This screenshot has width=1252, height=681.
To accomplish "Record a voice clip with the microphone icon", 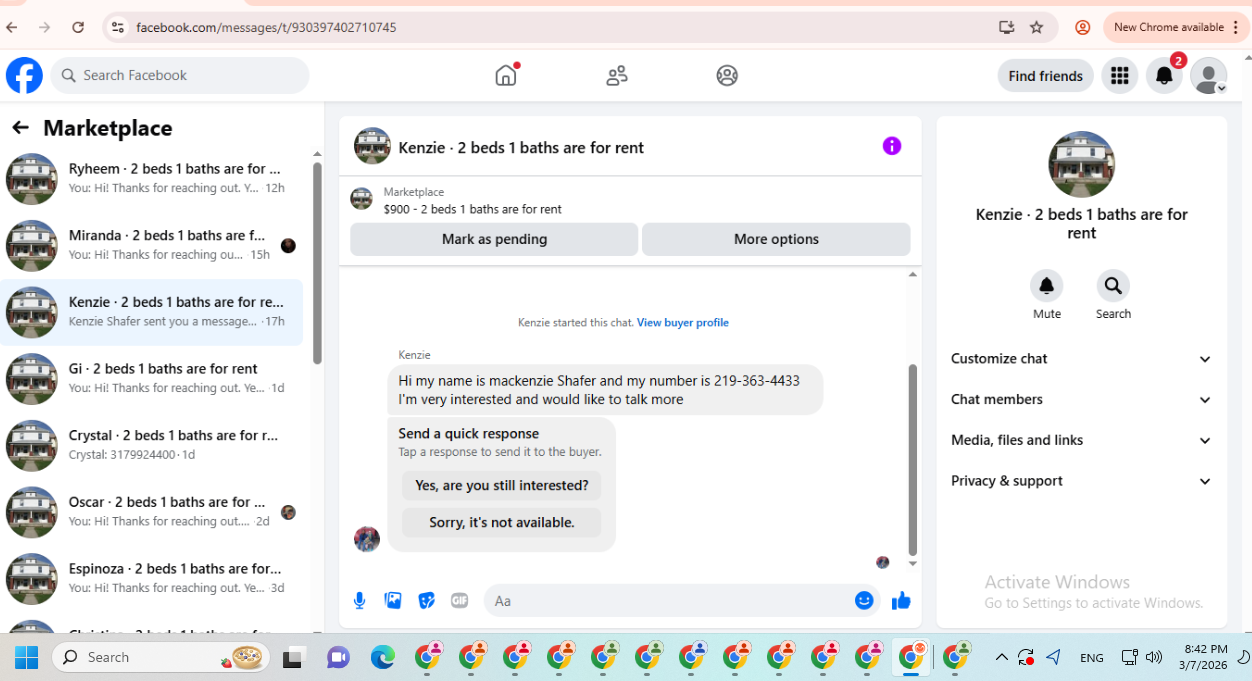I will tap(360, 600).
